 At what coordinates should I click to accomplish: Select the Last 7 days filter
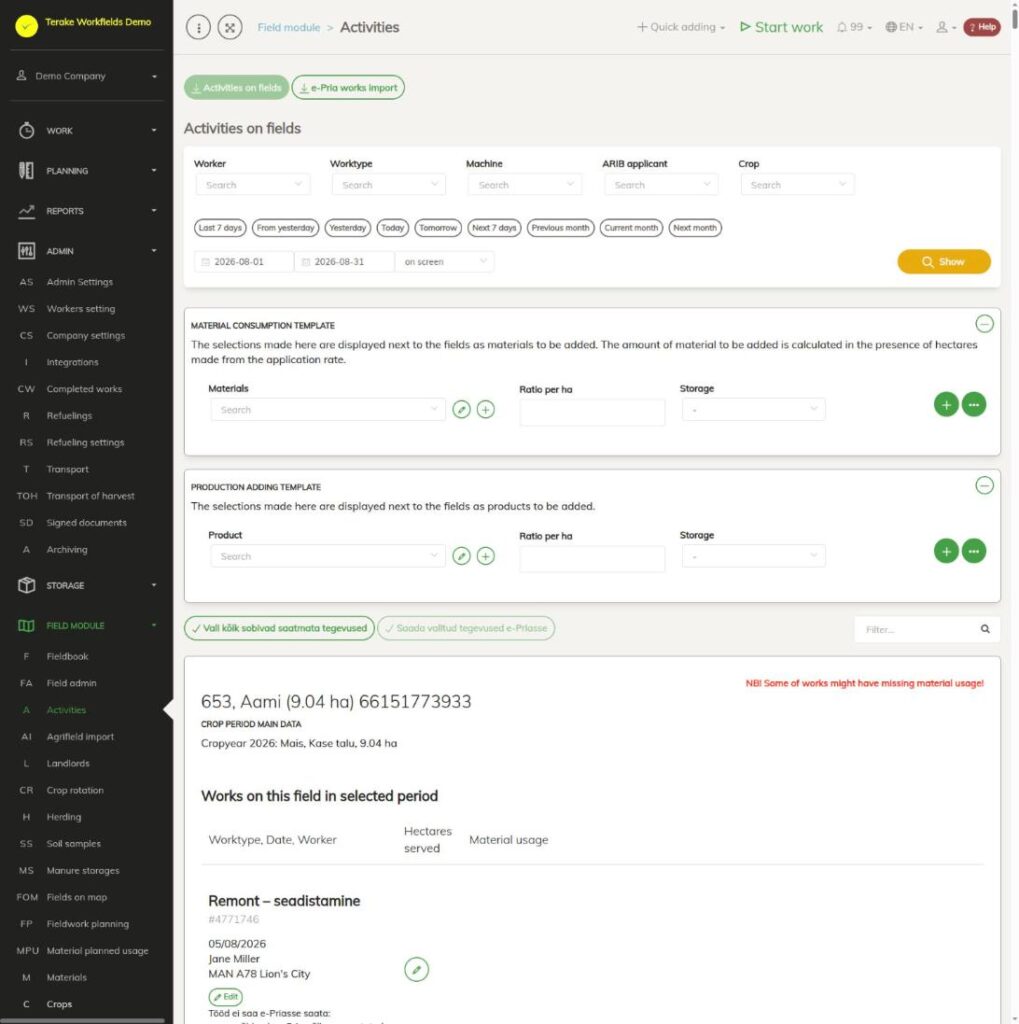tap(220, 228)
